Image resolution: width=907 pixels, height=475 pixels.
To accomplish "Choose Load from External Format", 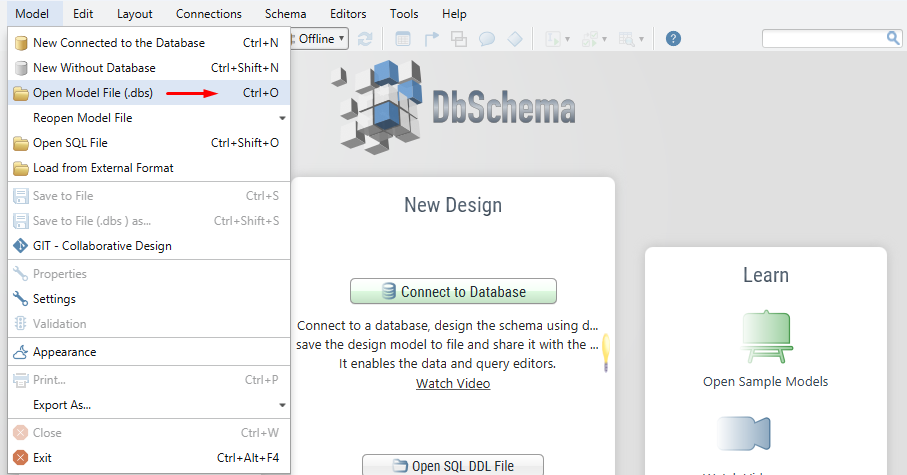I will click(x=149, y=168).
